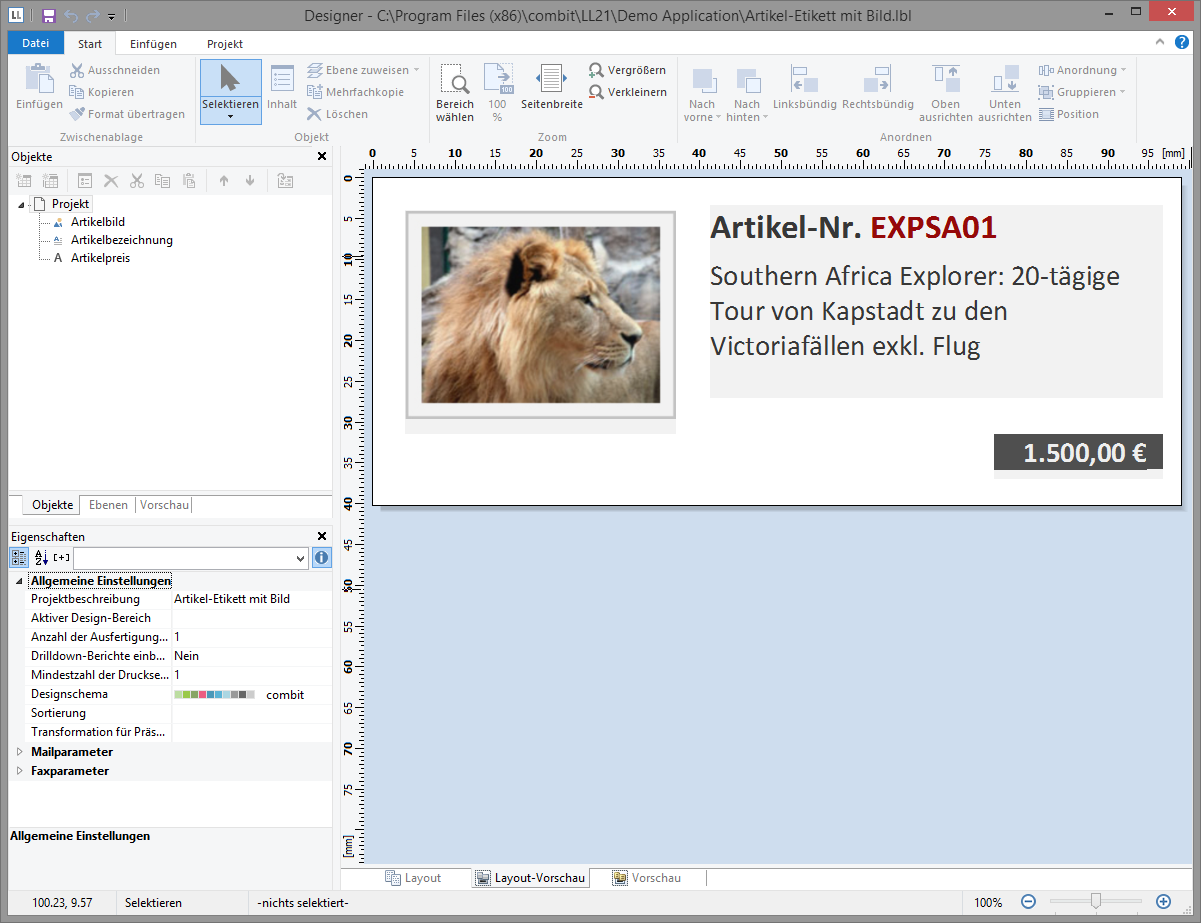Click the Verkleinern magnifier icon

(x=597, y=92)
